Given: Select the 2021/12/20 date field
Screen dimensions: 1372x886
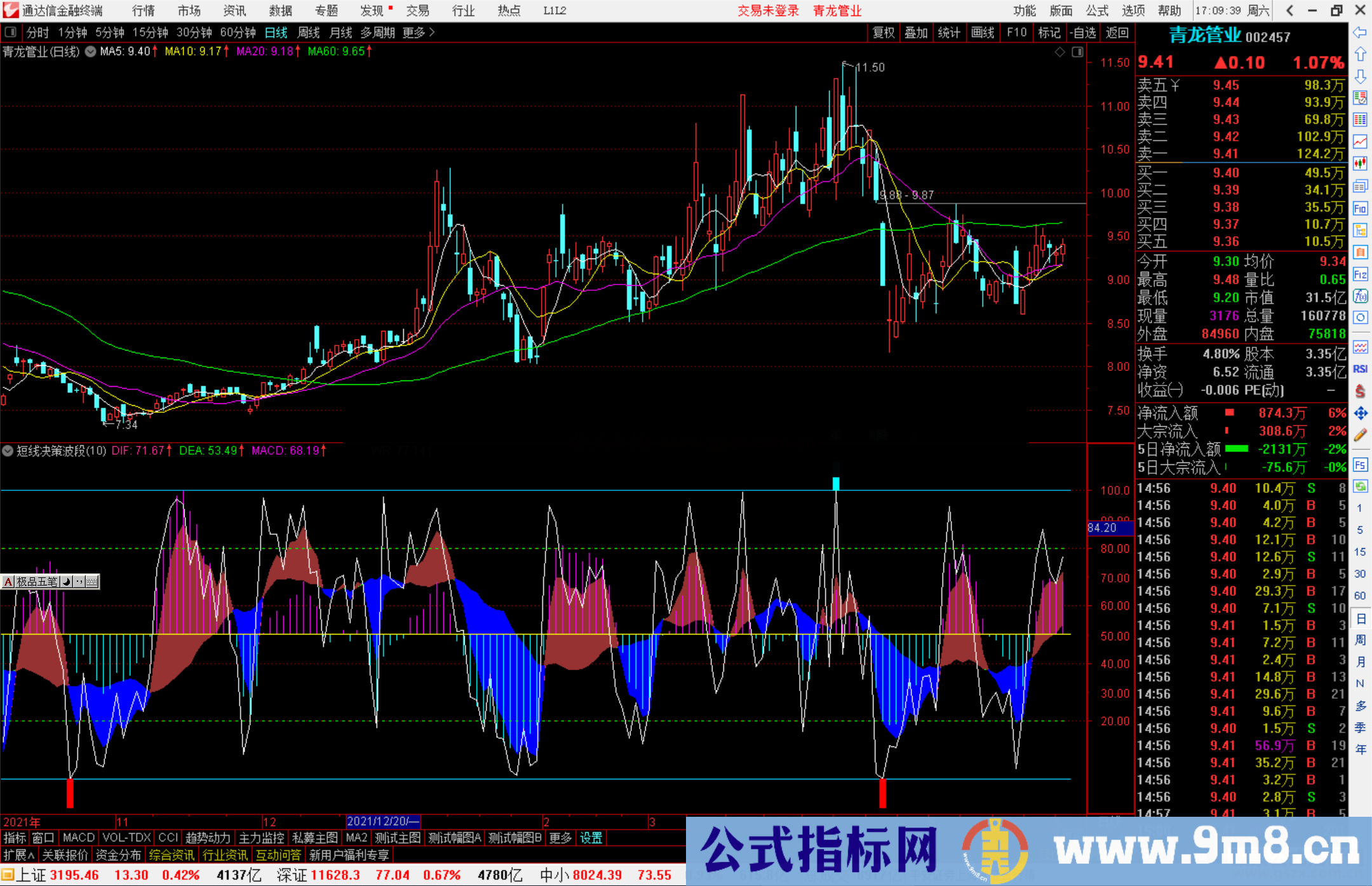Looking at the screenshot, I should click(x=382, y=821).
